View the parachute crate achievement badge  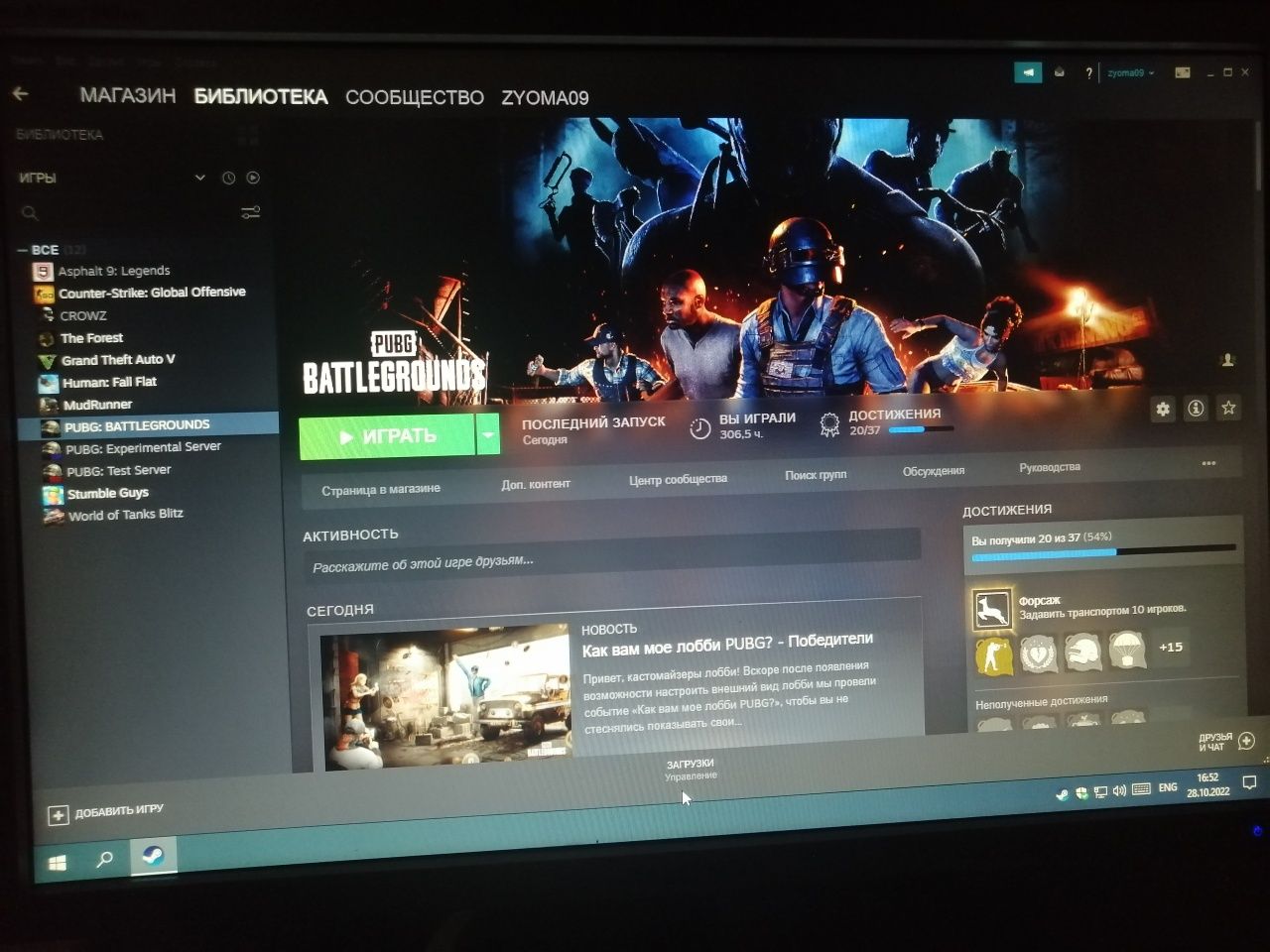tap(1127, 650)
